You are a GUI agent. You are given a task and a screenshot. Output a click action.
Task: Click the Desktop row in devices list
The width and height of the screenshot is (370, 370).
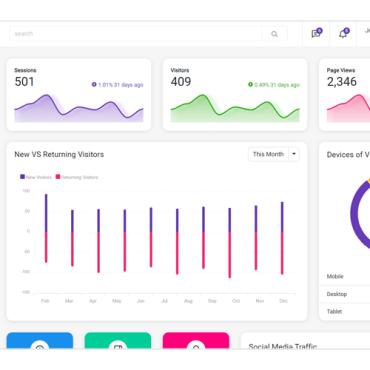click(x=345, y=294)
